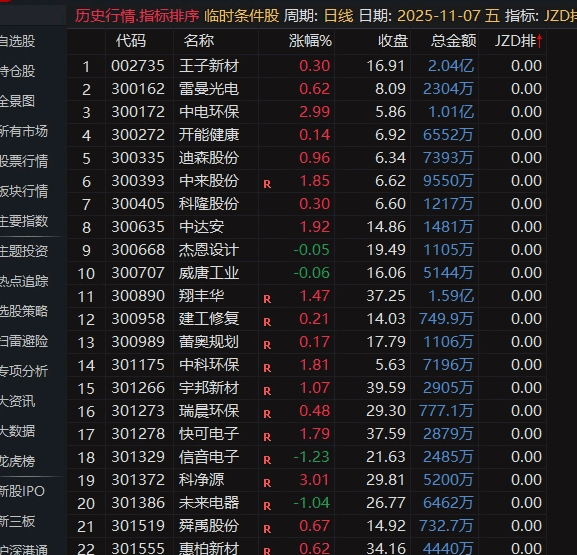Click amount 777.1万 for 瑞晨环保

click(446, 411)
